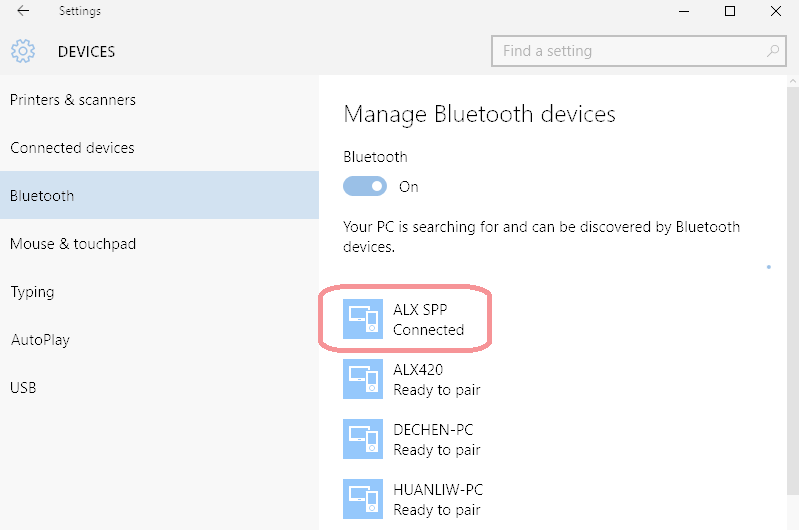Turn off the Bluetooth toggle switch

(x=365, y=187)
